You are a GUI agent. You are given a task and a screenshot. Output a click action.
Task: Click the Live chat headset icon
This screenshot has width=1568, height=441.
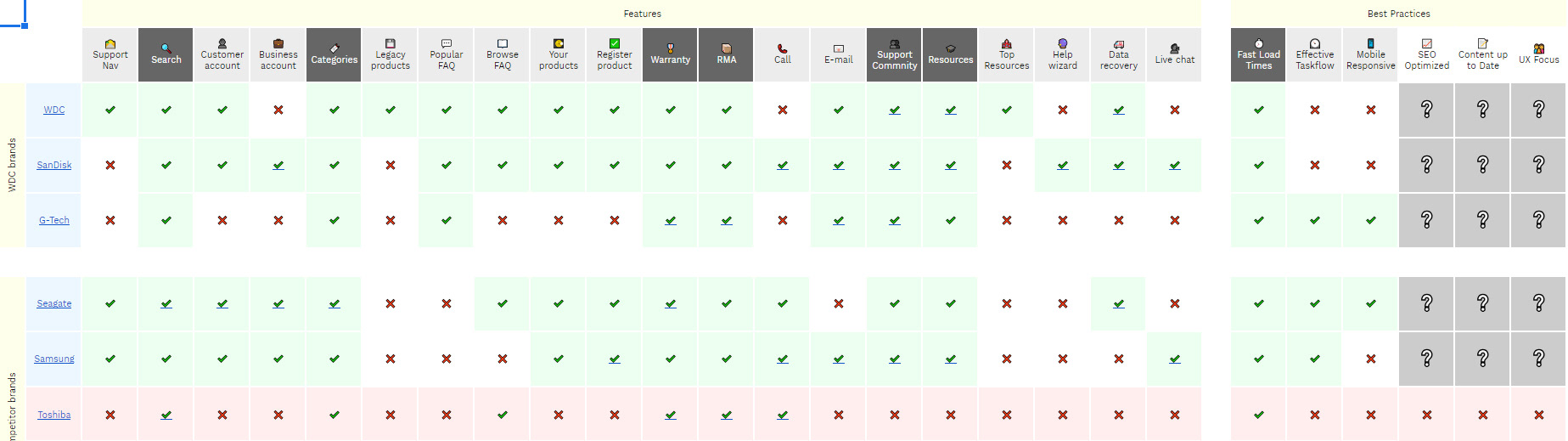click(x=1175, y=48)
